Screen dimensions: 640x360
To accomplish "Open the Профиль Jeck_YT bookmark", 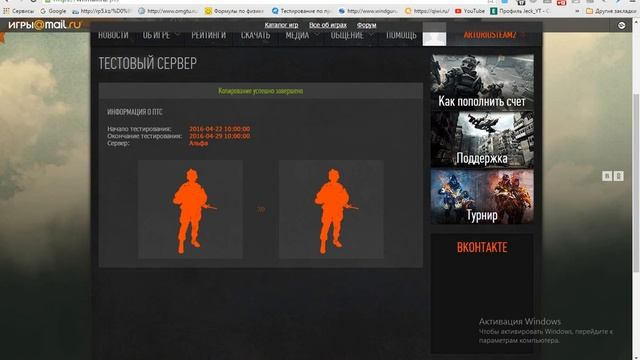I will coord(520,11).
